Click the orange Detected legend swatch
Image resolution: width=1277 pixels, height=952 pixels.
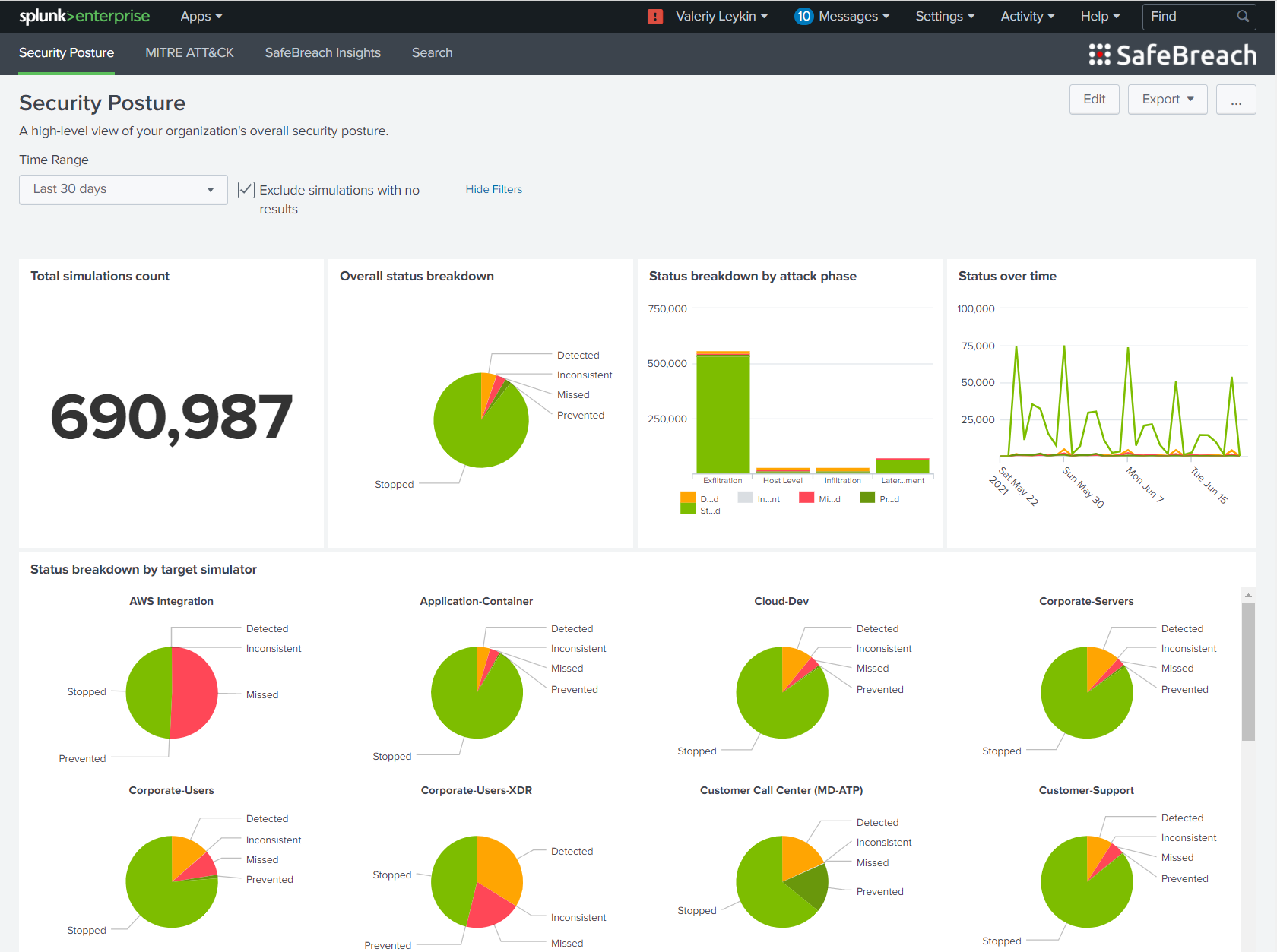(688, 498)
